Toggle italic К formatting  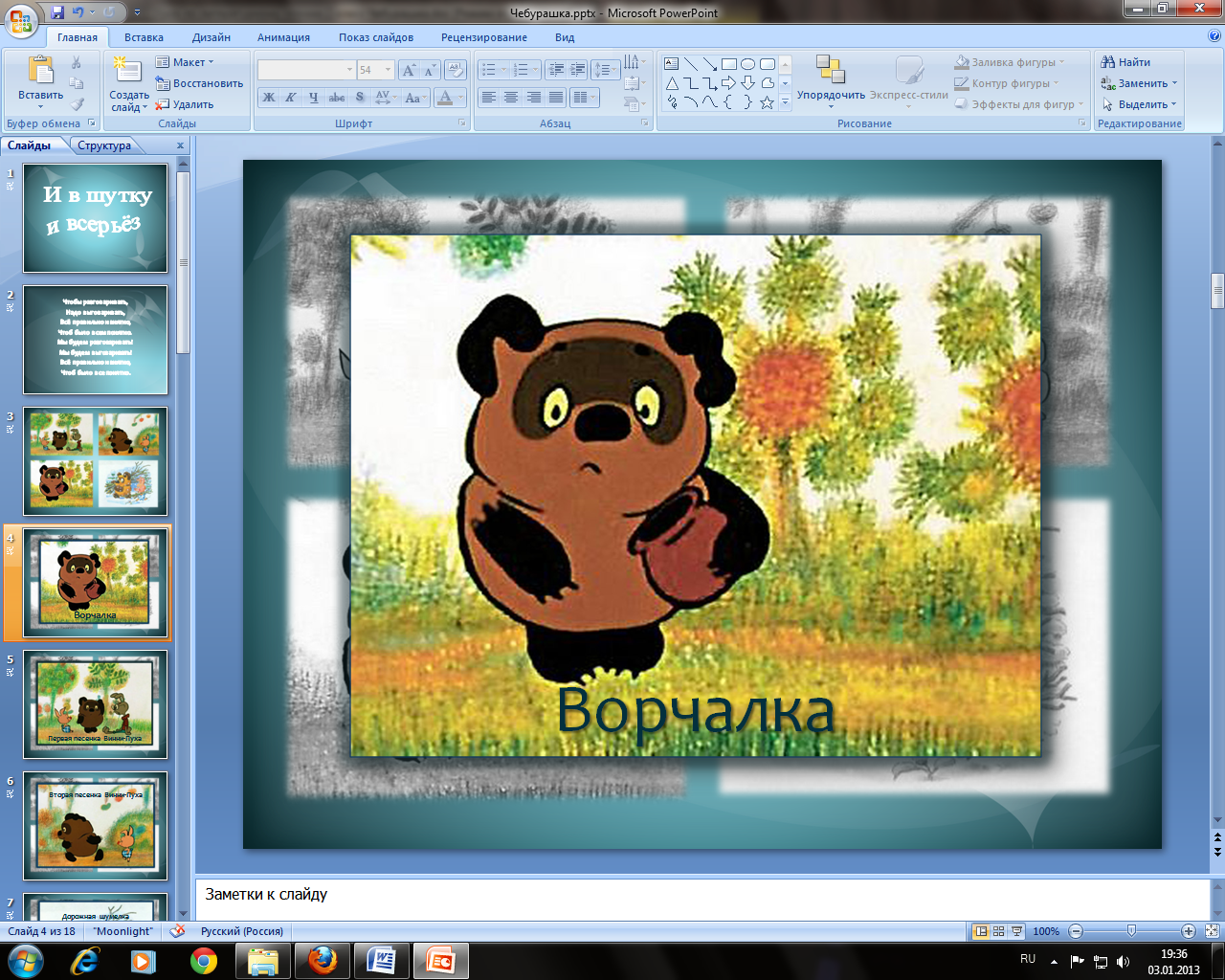tap(291, 98)
